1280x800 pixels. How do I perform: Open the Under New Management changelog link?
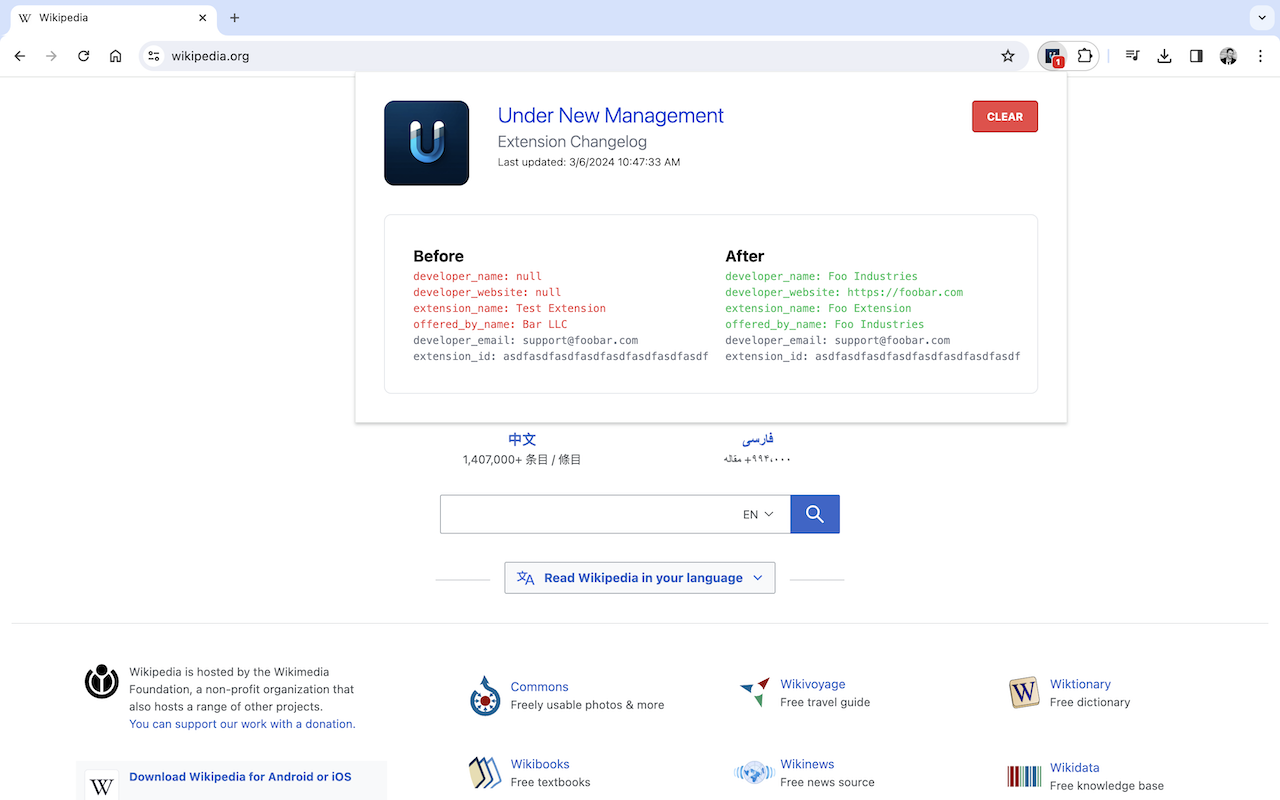tap(610, 115)
